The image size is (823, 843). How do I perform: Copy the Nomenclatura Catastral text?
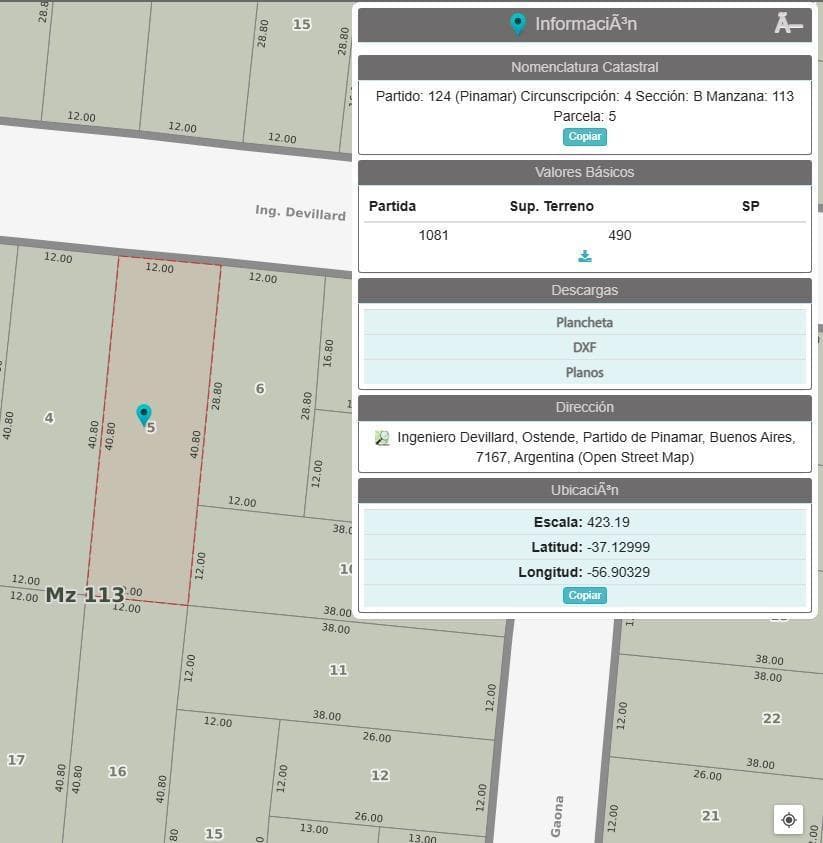pyautogui.click(x=585, y=137)
